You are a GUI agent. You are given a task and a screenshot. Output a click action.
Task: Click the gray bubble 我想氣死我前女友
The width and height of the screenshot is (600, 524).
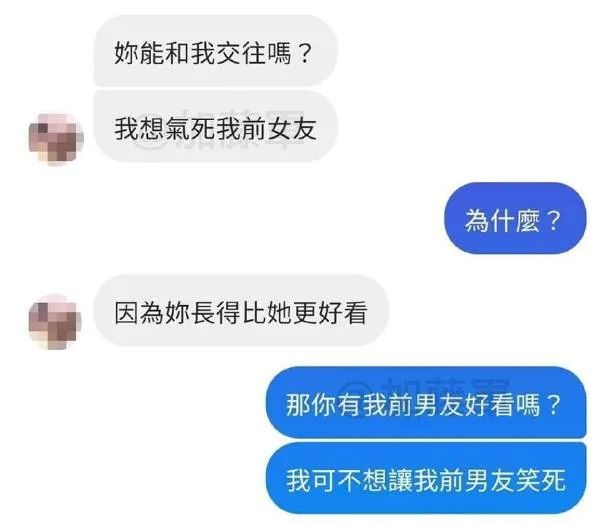click(x=215, y=127)
